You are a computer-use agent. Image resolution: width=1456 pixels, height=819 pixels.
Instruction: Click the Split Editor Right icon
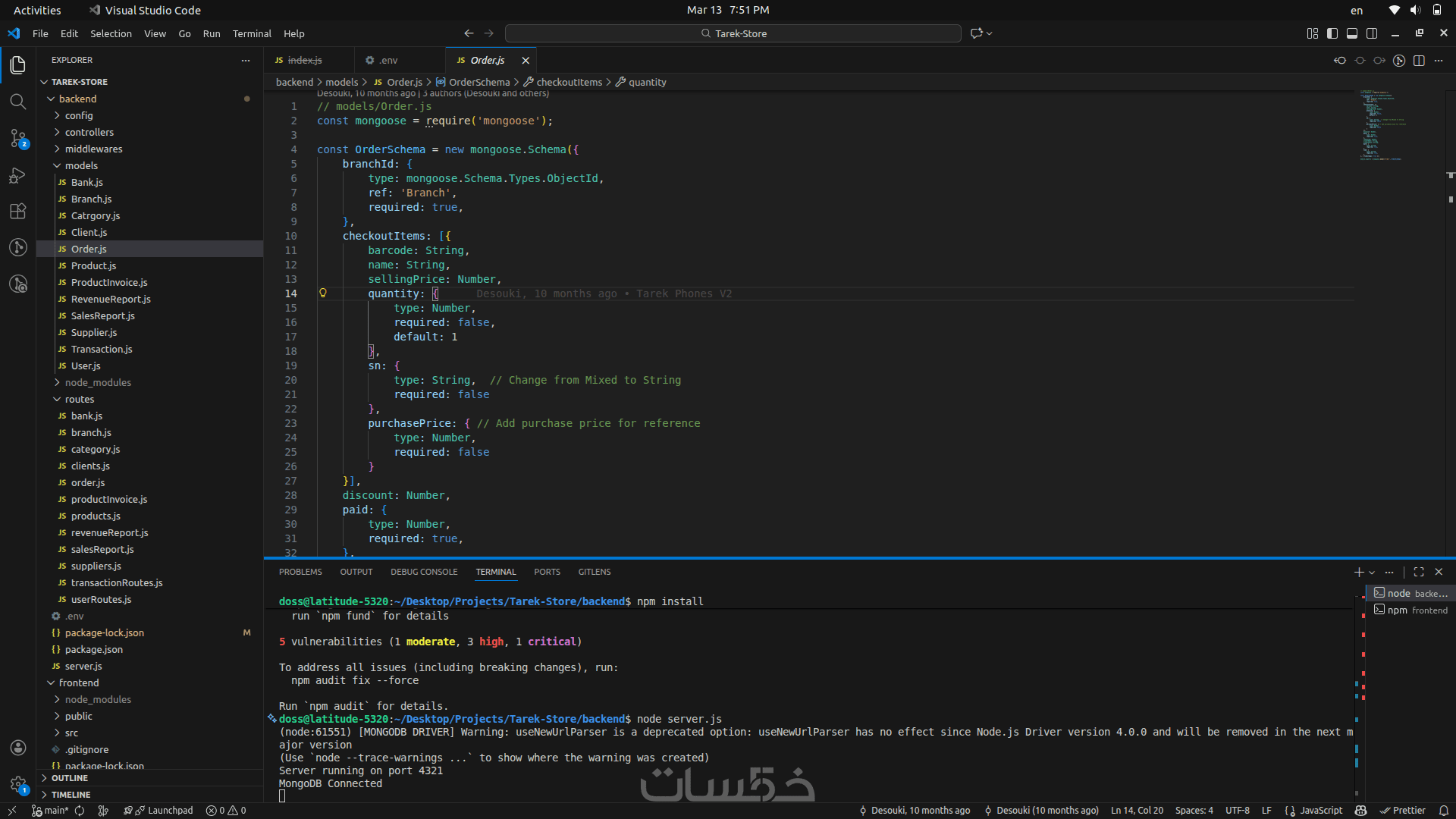click(x=1419, y=61)
